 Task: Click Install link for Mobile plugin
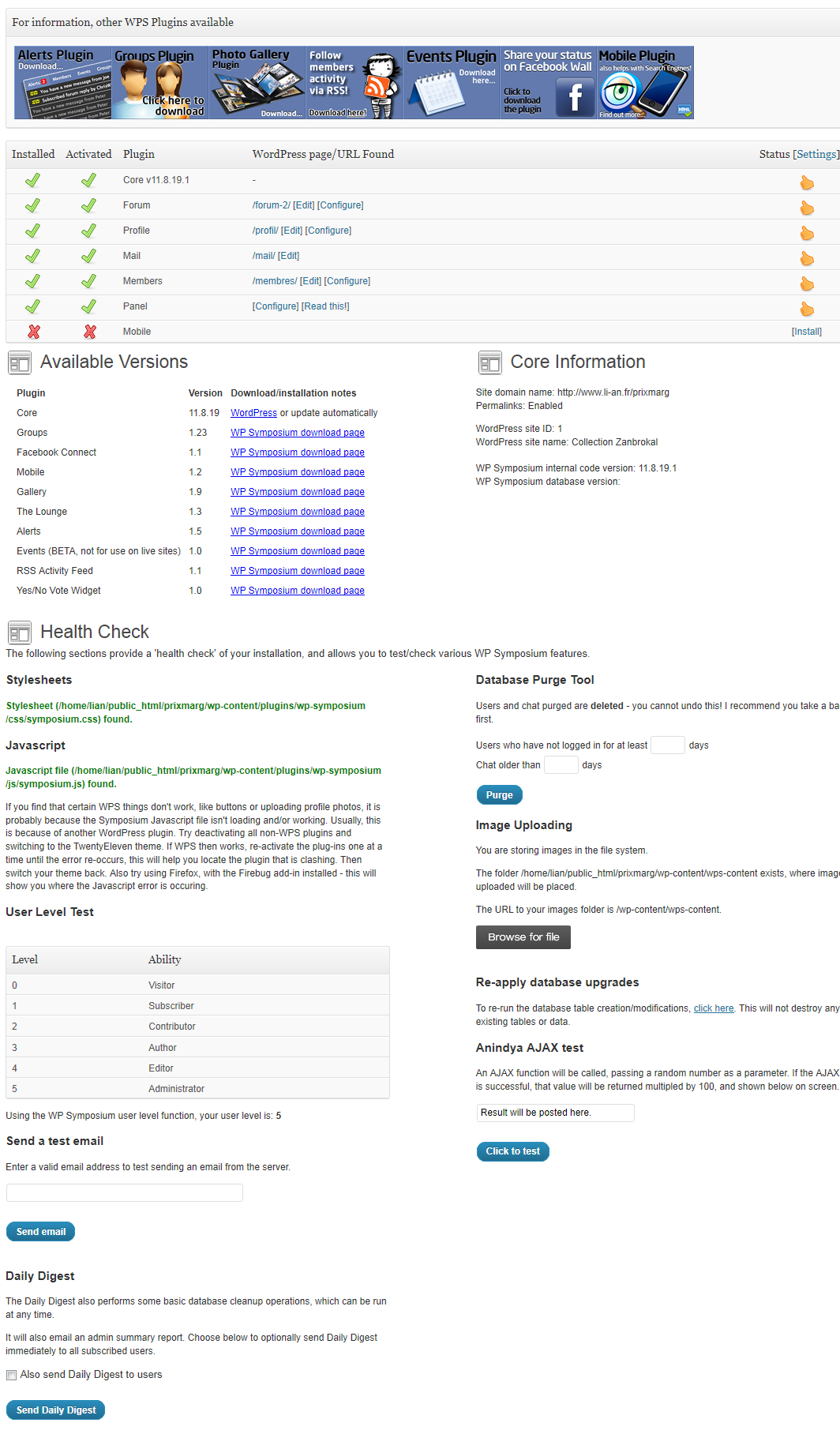[x=807, y=332]
